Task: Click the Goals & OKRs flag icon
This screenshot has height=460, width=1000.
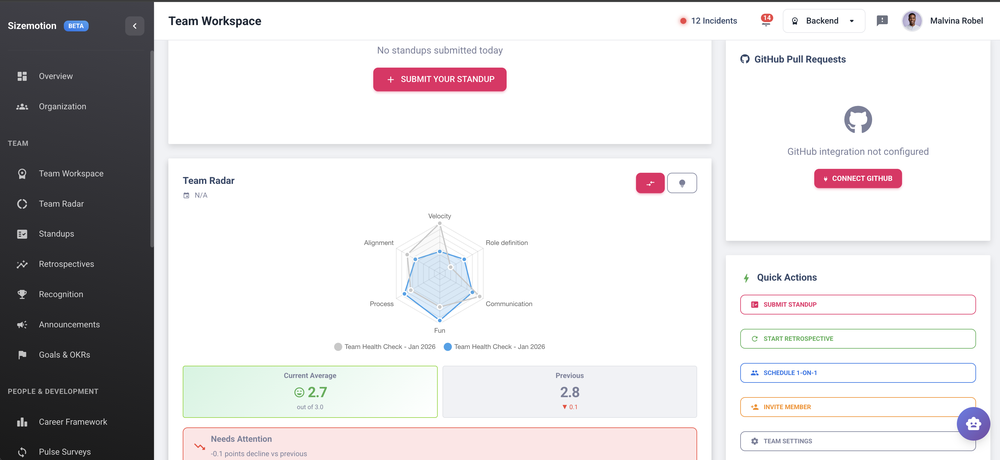Action: 22,355
